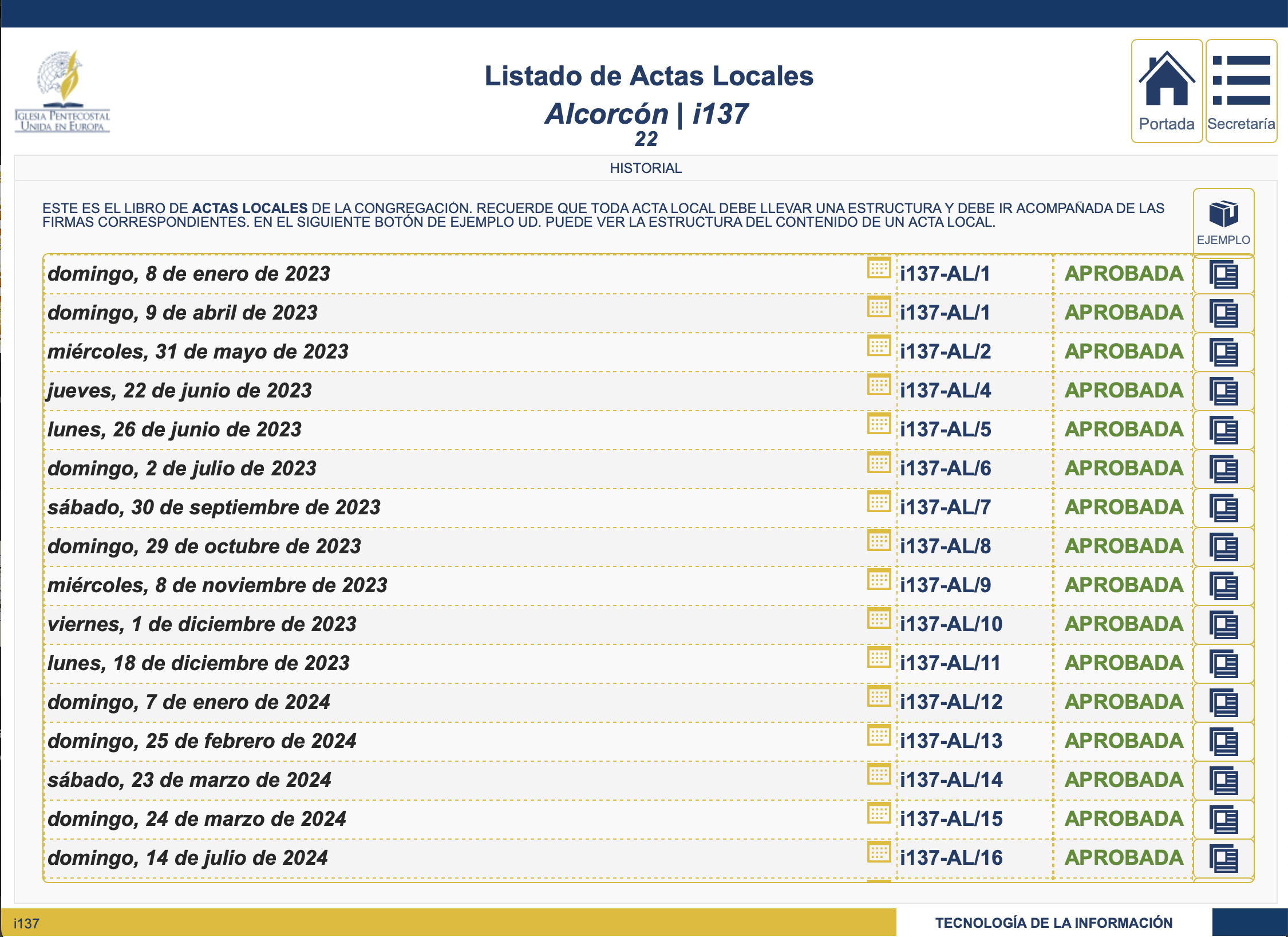Open document icon for i137-AL/12
Image resolution: width=1288 pixels, height=937 pixels.
coord(1223,703)
